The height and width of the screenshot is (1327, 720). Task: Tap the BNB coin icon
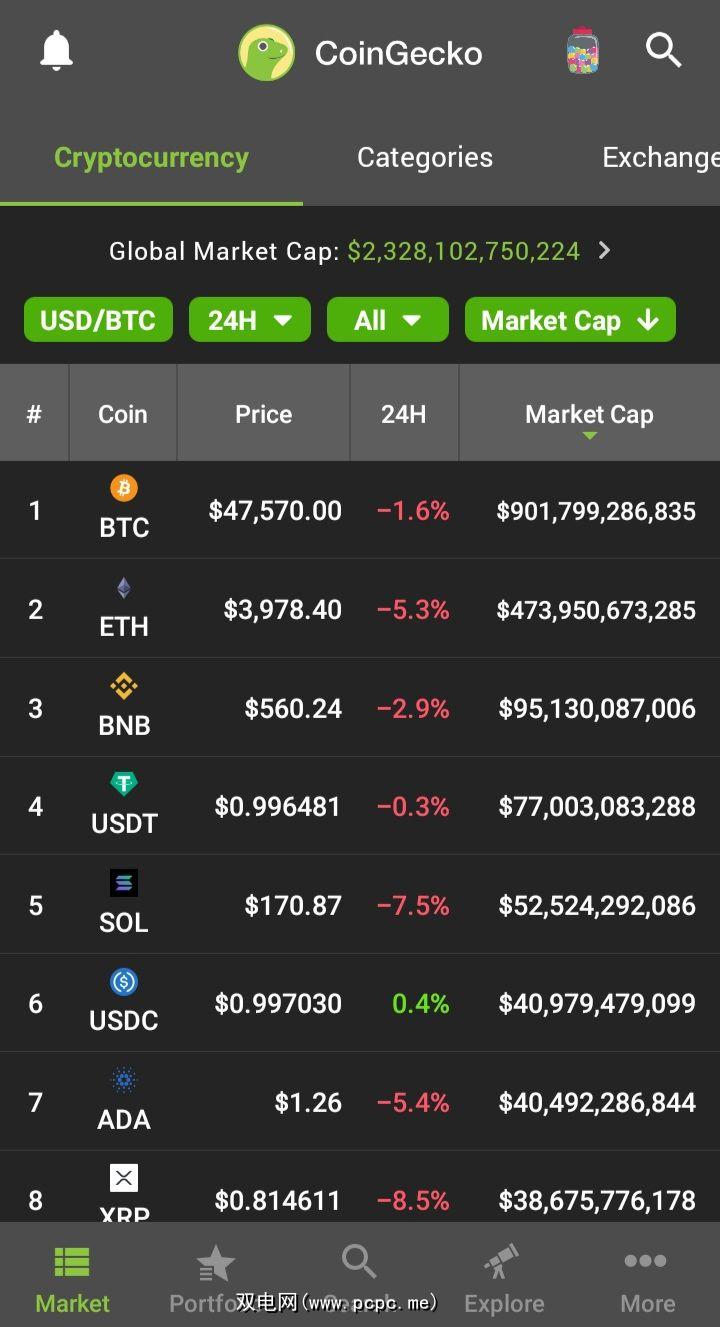124,687
